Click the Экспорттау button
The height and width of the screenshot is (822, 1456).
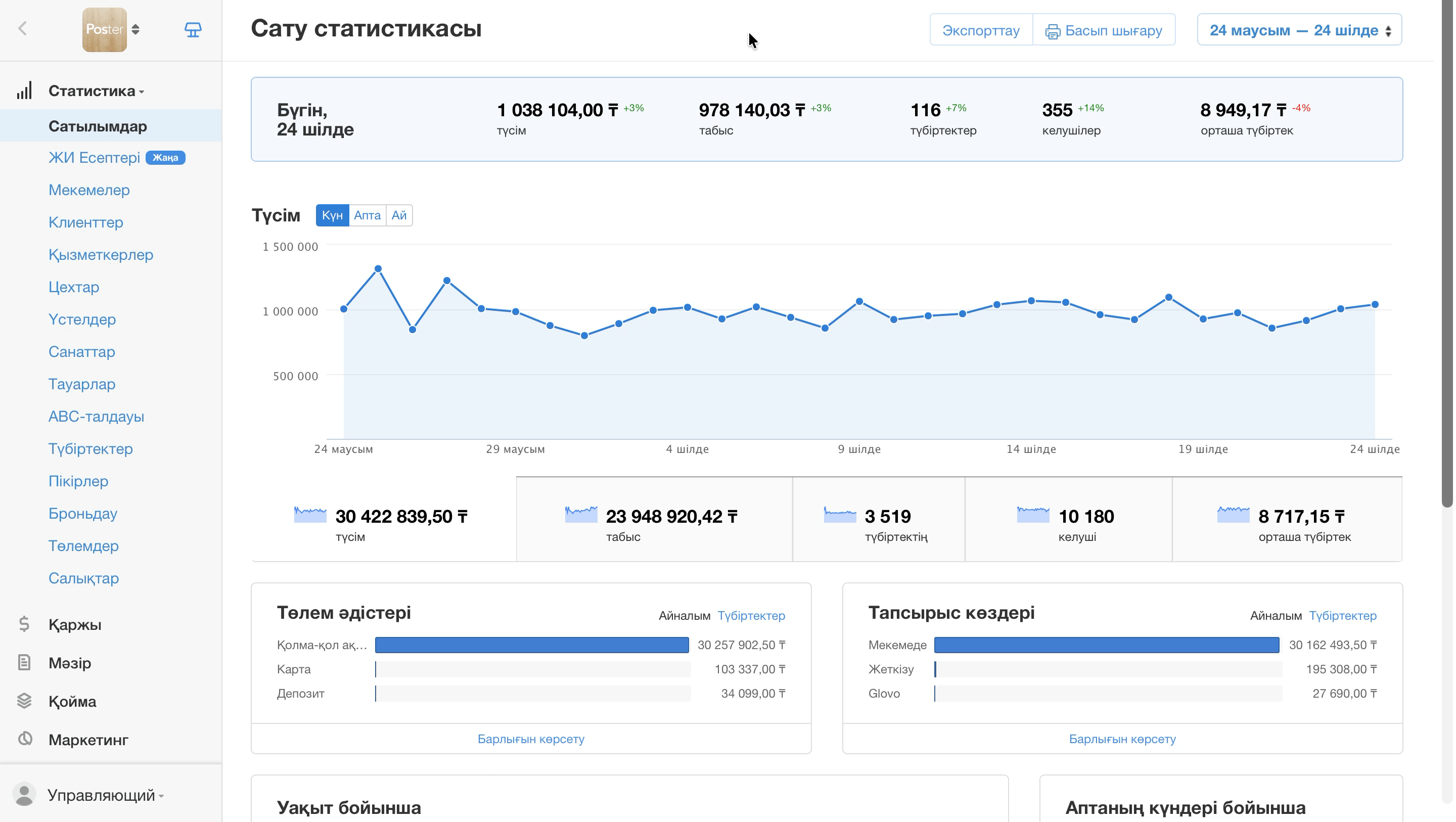click(981, 30)
